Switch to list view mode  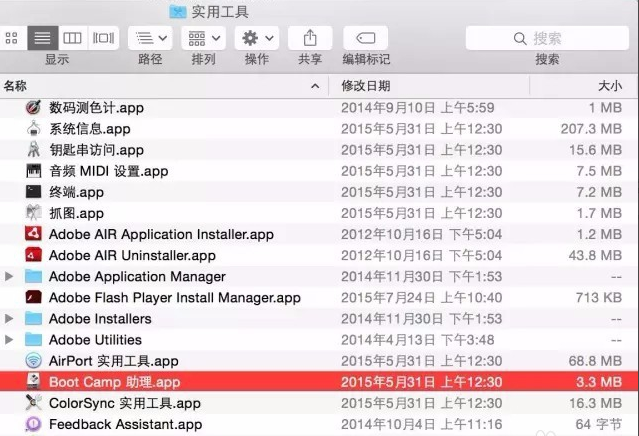coord(41,38)
